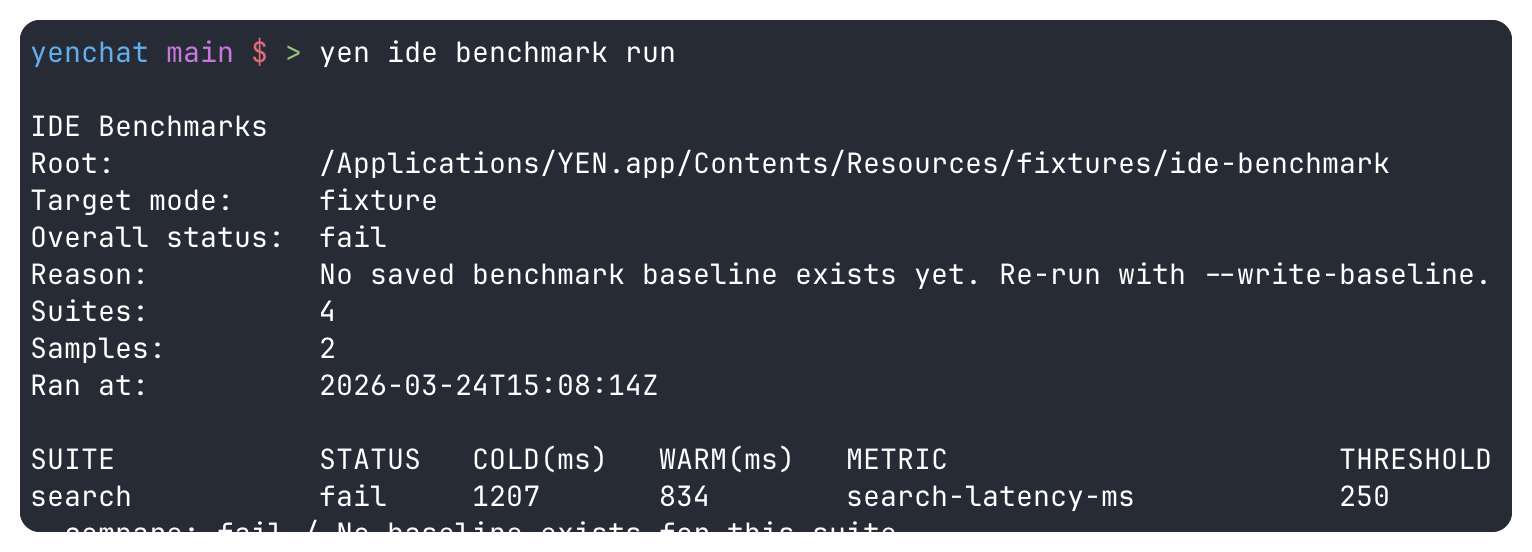
Task: Click the 'SUITE' column header
Action: pyautogui.click(x=73, y=460)
